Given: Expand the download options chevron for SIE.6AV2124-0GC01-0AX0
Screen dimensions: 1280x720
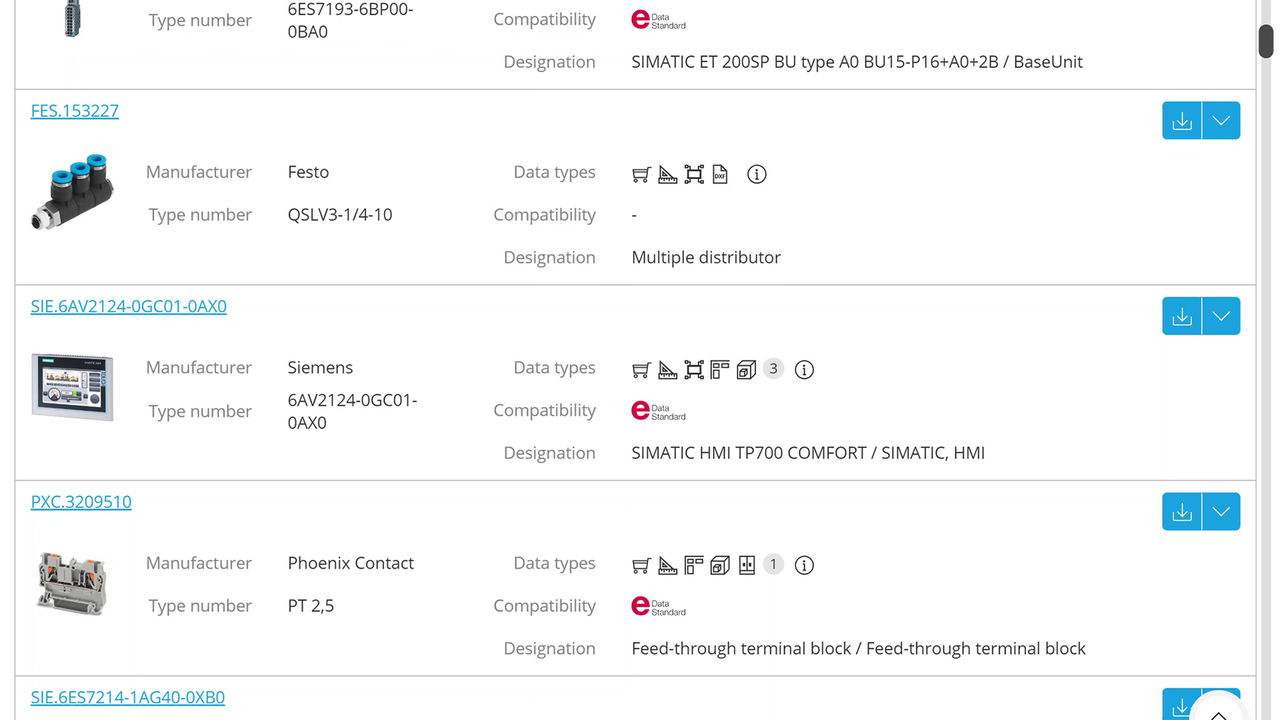Looking at the screenshot, I should tap(1220, 315).
